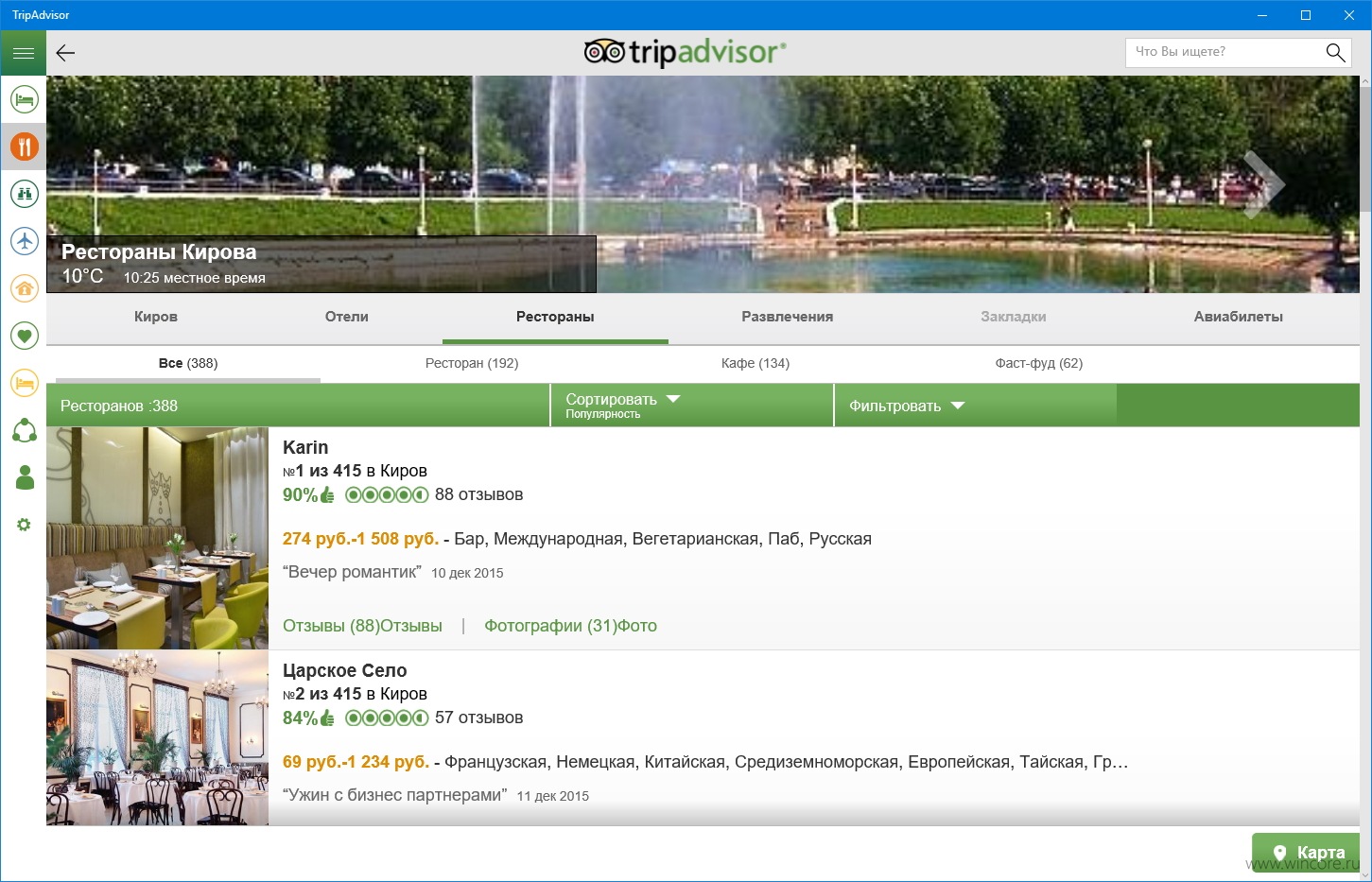
Task: Open the Фильтровать dropdown
Action: (x=976, y=406)
